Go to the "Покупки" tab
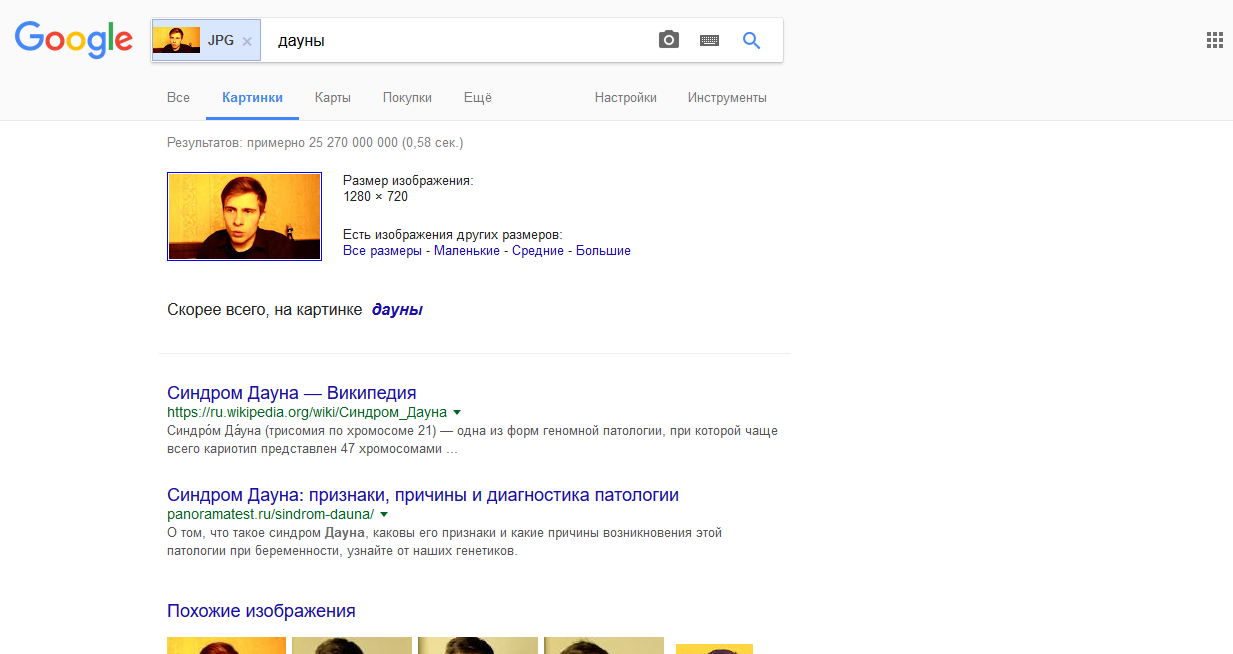Viewport: 1233px width, 654px height. click(407, 98)
